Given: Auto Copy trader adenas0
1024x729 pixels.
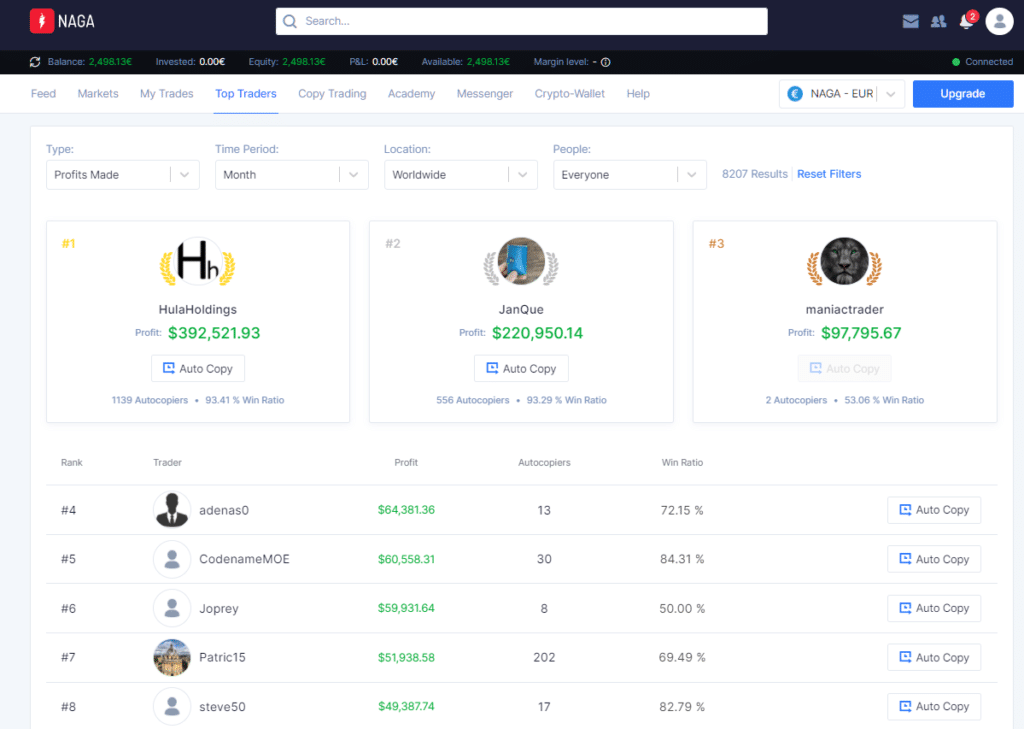Looking at the screenshot, I should coord(934,510).
